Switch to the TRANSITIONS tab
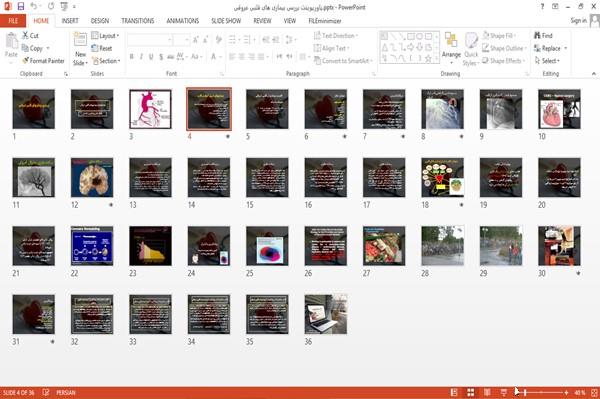 tap(138, 21)
